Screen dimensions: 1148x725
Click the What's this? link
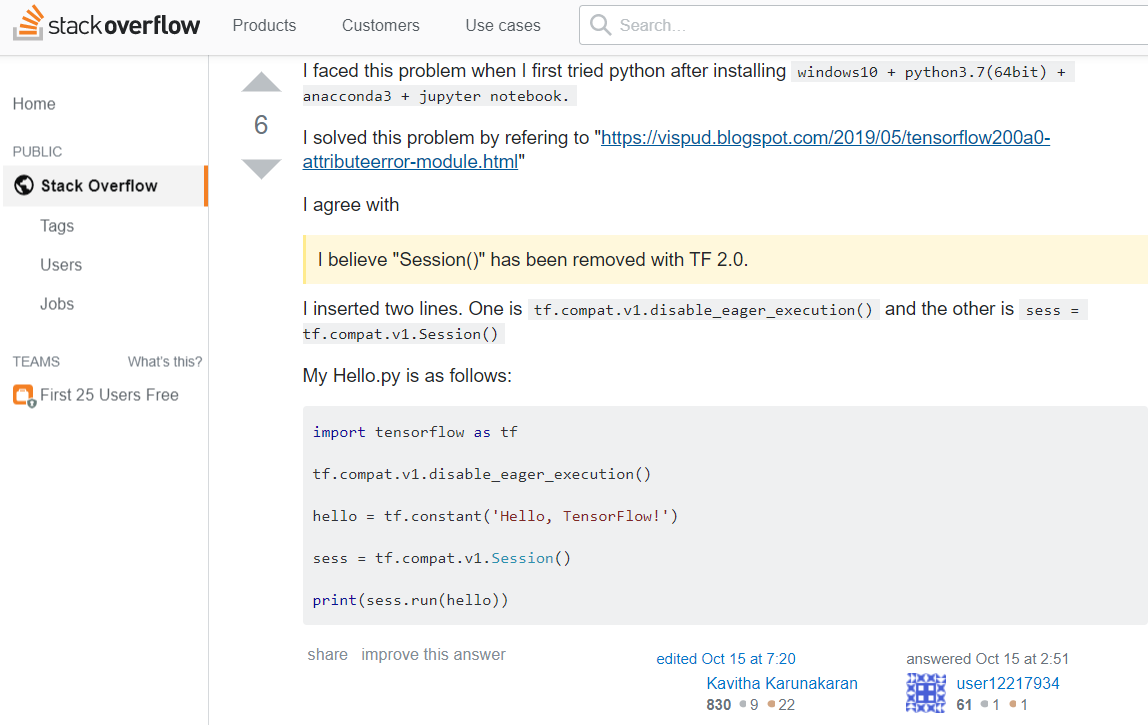(x=165, y=362)
